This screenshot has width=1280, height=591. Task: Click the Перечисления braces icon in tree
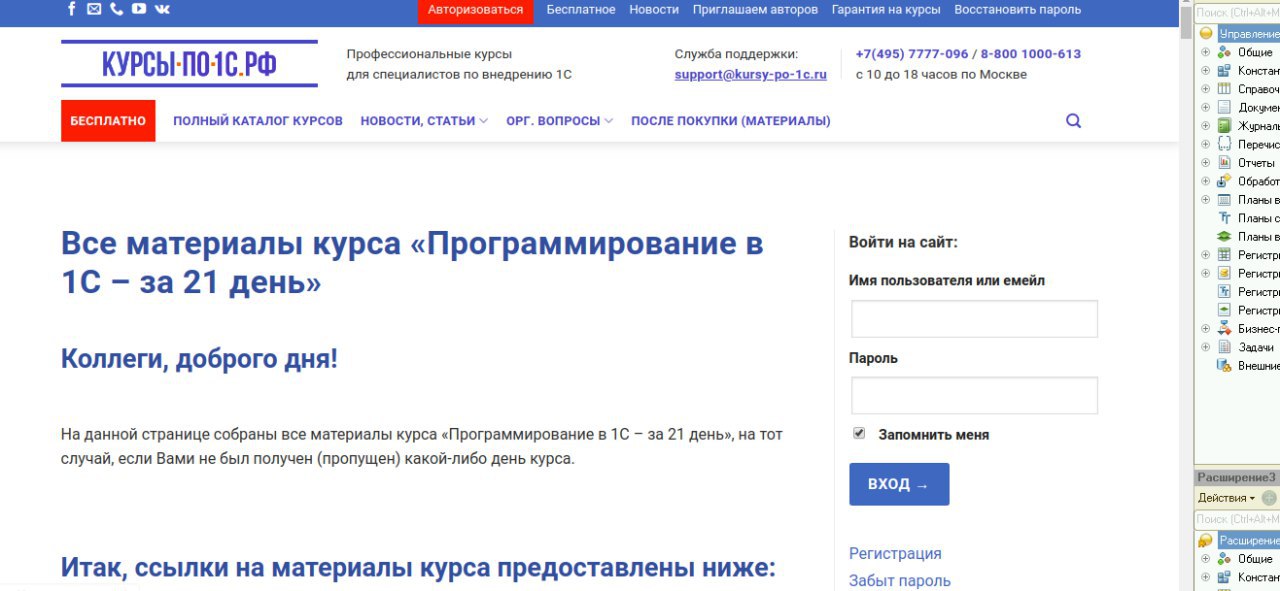click(1224, 144)
